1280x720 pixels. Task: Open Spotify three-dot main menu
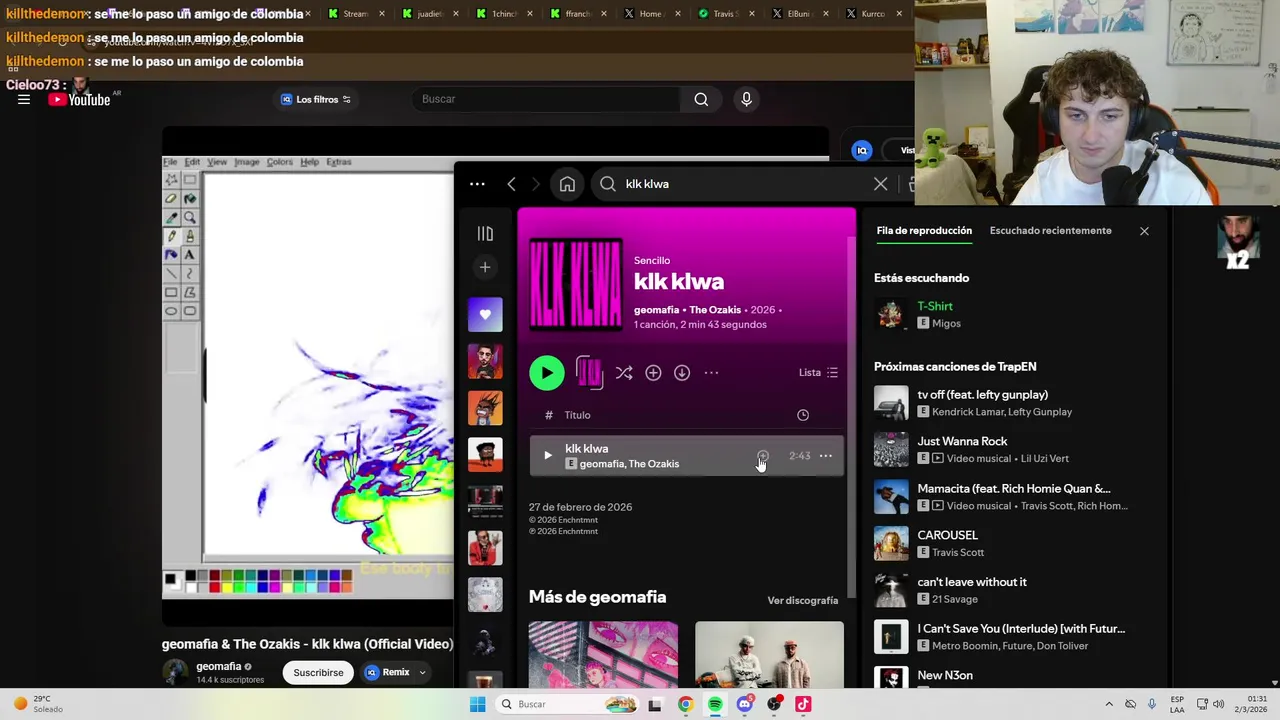coord(477,184)
